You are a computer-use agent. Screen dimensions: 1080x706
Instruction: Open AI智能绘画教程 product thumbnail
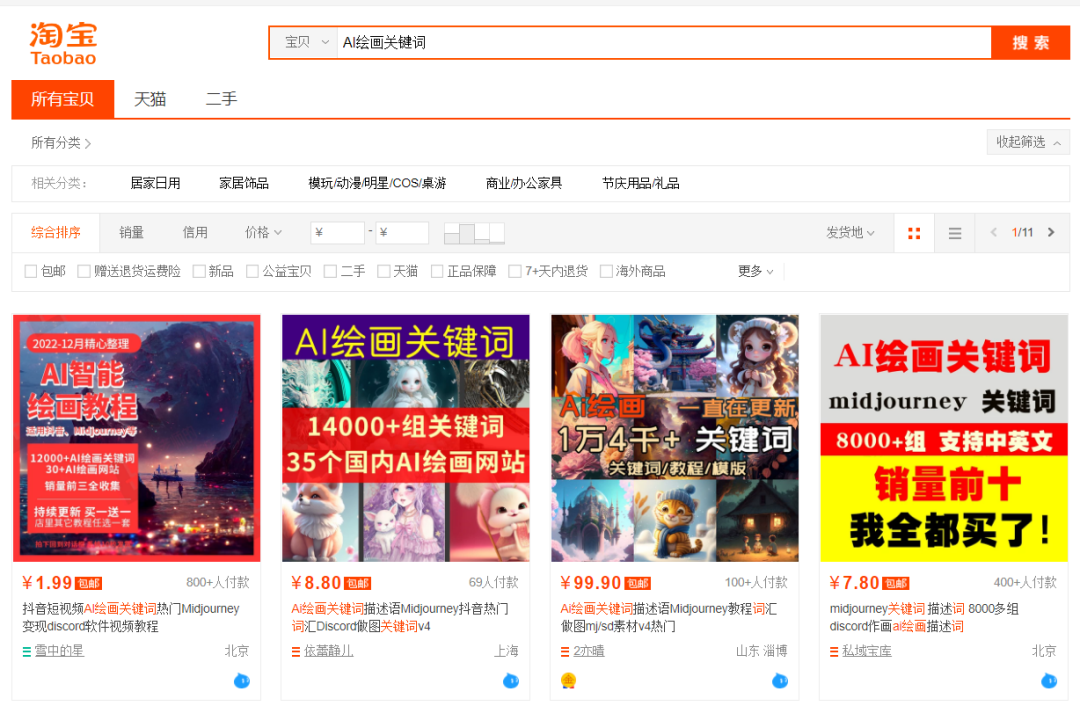pos(136,438)
